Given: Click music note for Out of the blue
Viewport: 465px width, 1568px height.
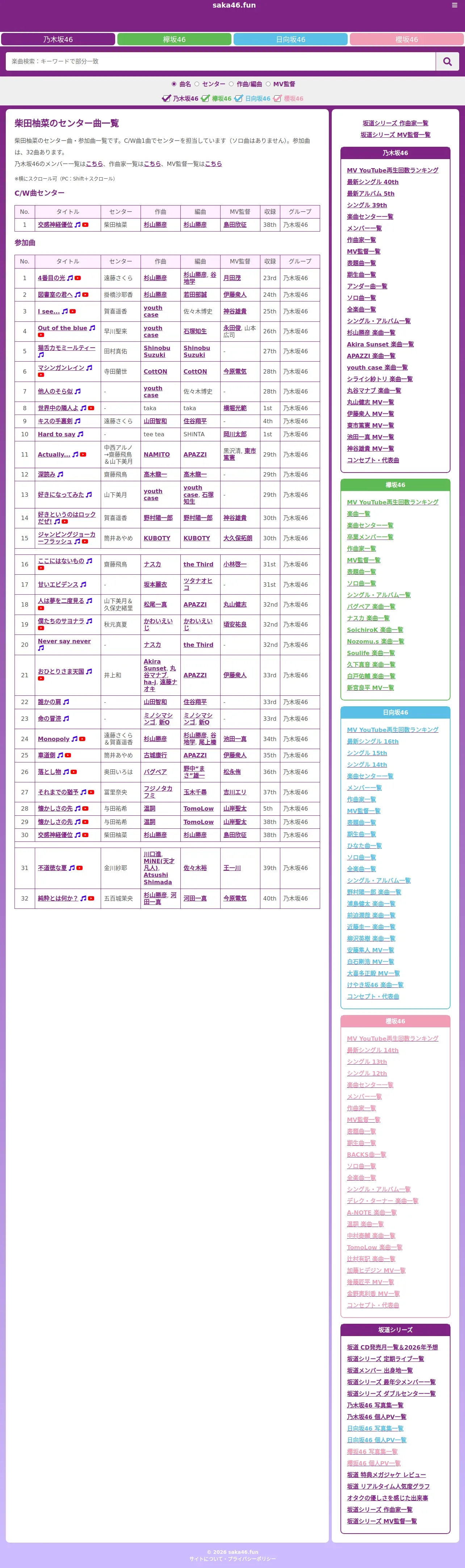Looking at the screenshot, I should click(92, 328).
